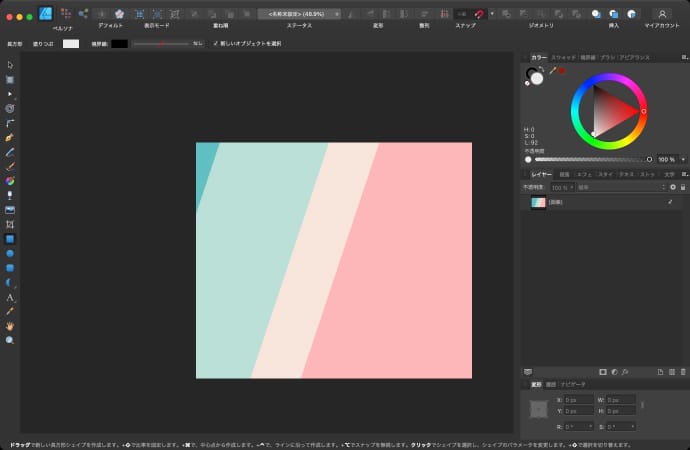This screenshot has width=690, height=450.
Task: Pick the eyedropper in Color panel
Action: click(552, 71)
